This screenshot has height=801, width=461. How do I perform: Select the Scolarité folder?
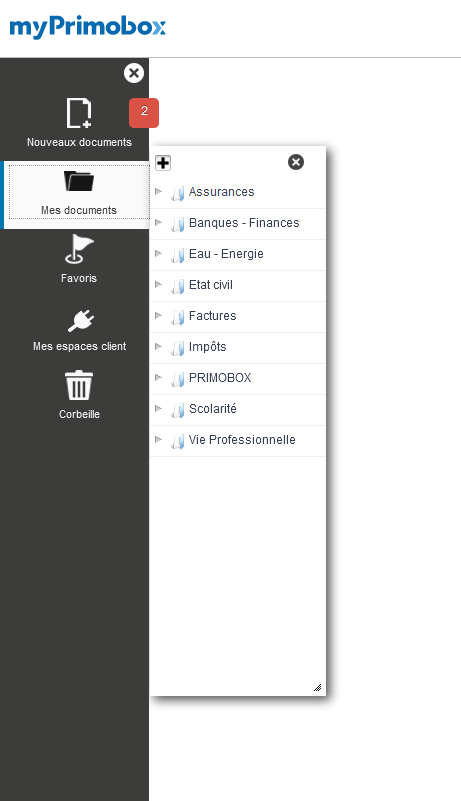click(x=238, y=409)
